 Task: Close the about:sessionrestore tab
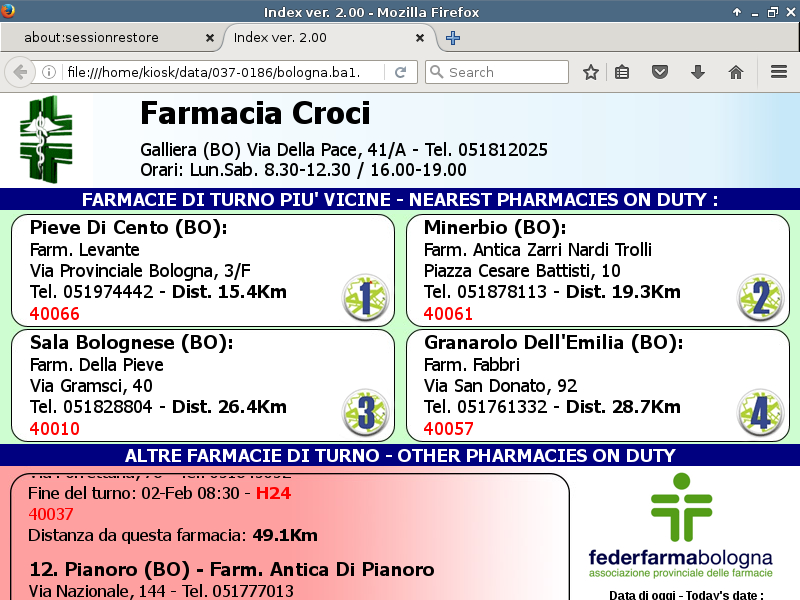pos(210,38)
